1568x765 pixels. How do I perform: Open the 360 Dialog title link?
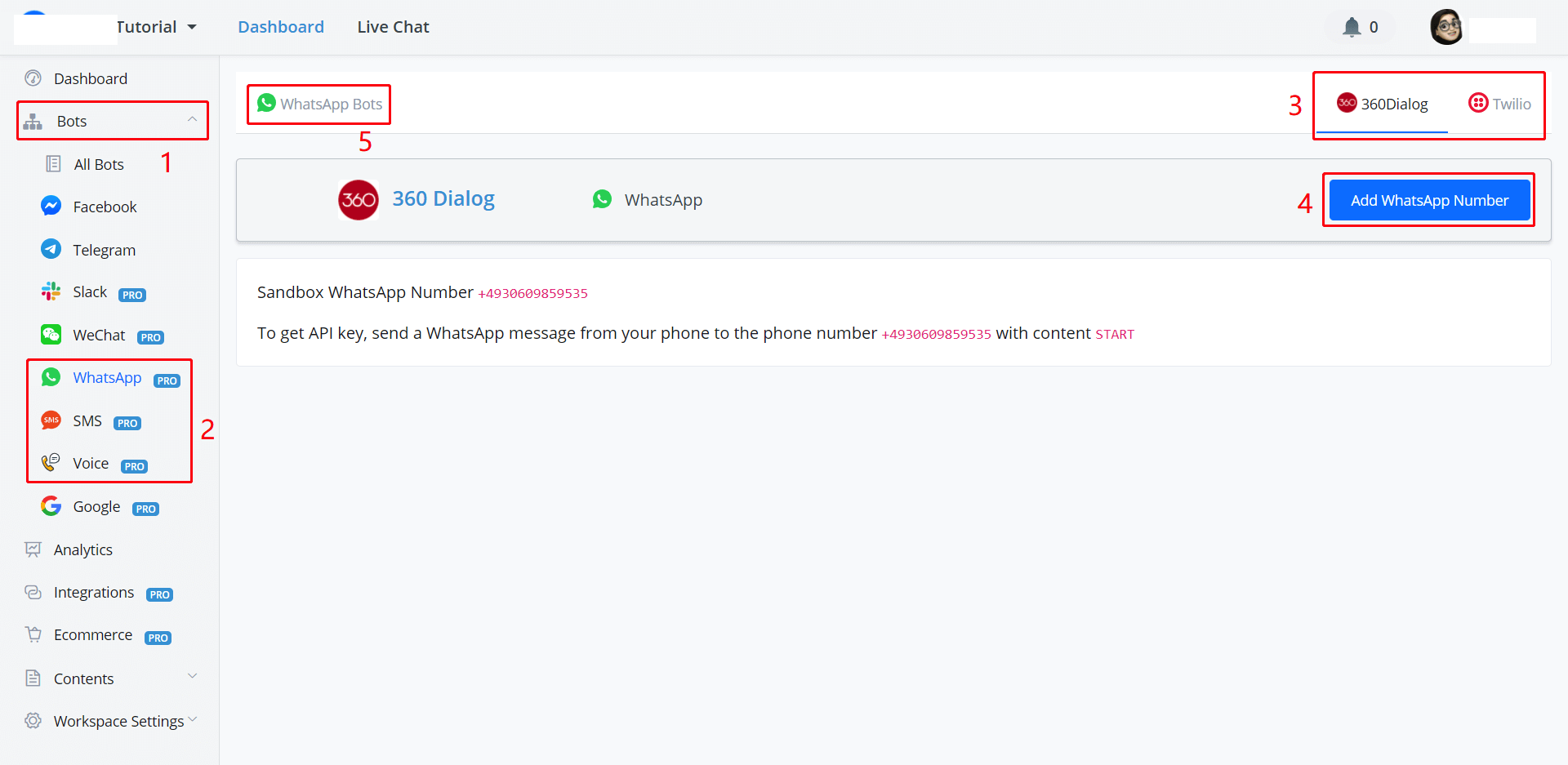pyautogui.click(x=443, y=198)
